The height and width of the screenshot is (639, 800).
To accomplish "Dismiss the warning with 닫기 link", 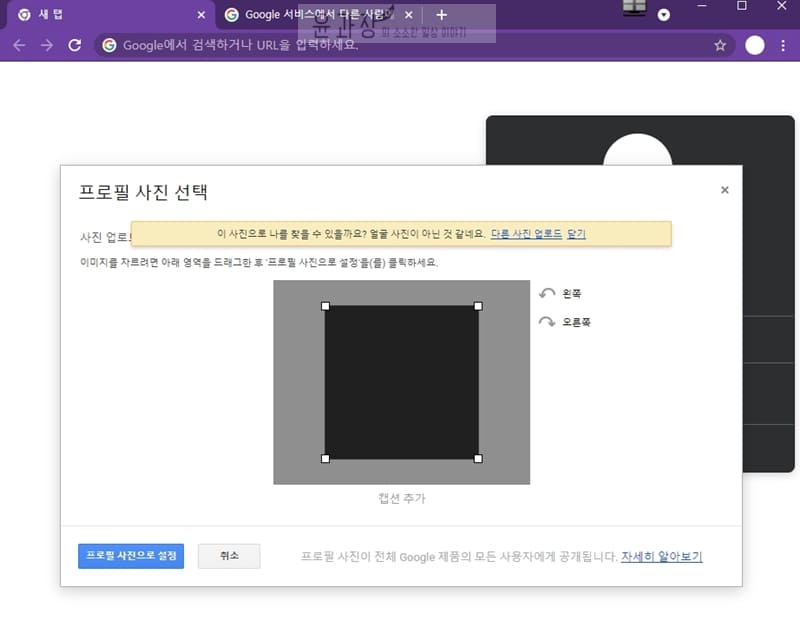I will [x=576, y=234].
